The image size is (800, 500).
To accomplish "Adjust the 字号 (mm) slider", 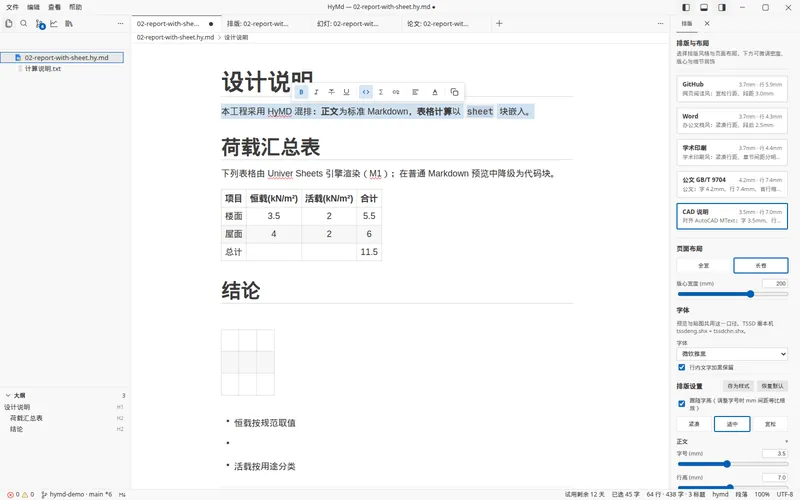I will 733,464.
